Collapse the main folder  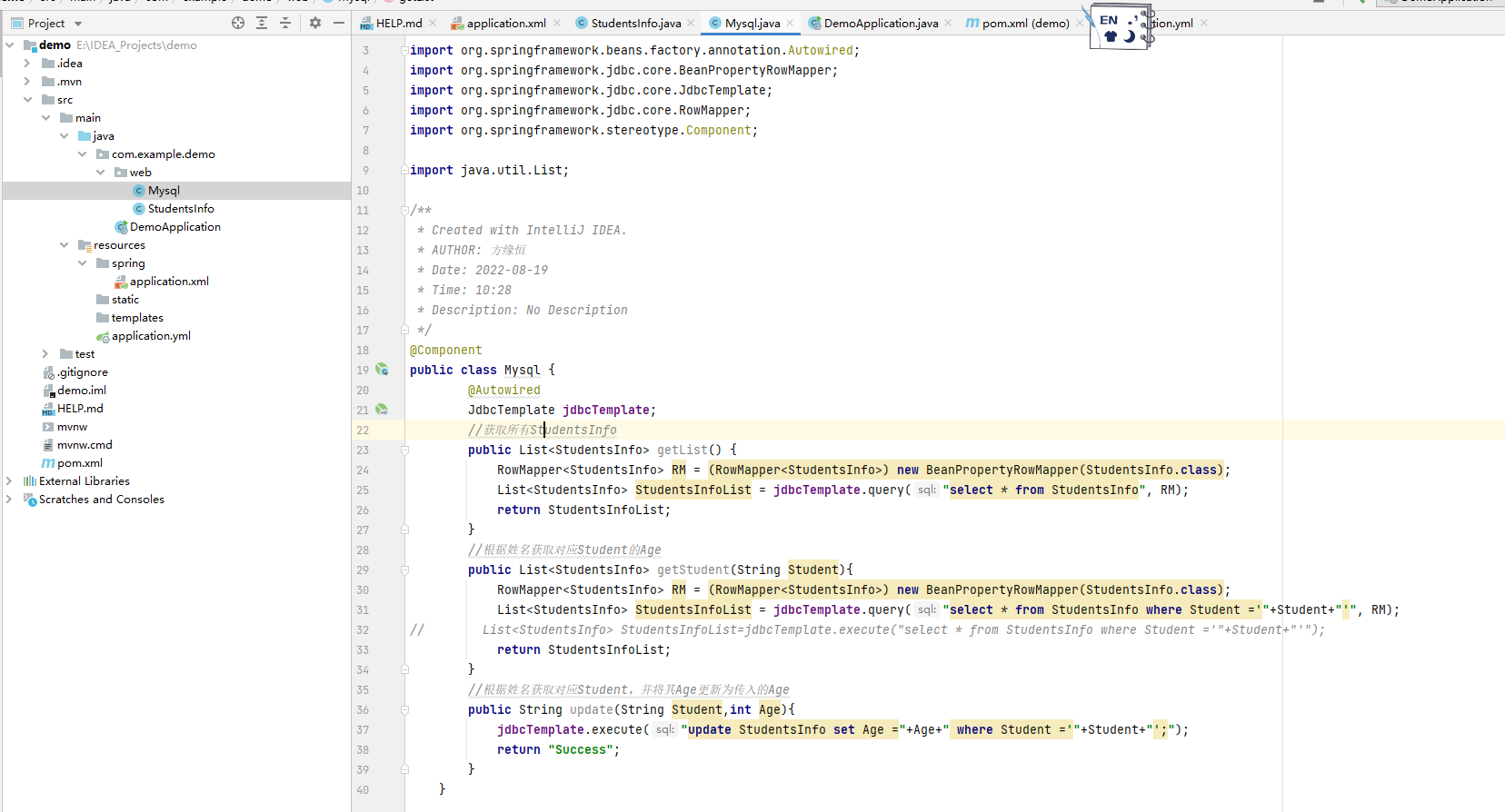click(45, 117)
